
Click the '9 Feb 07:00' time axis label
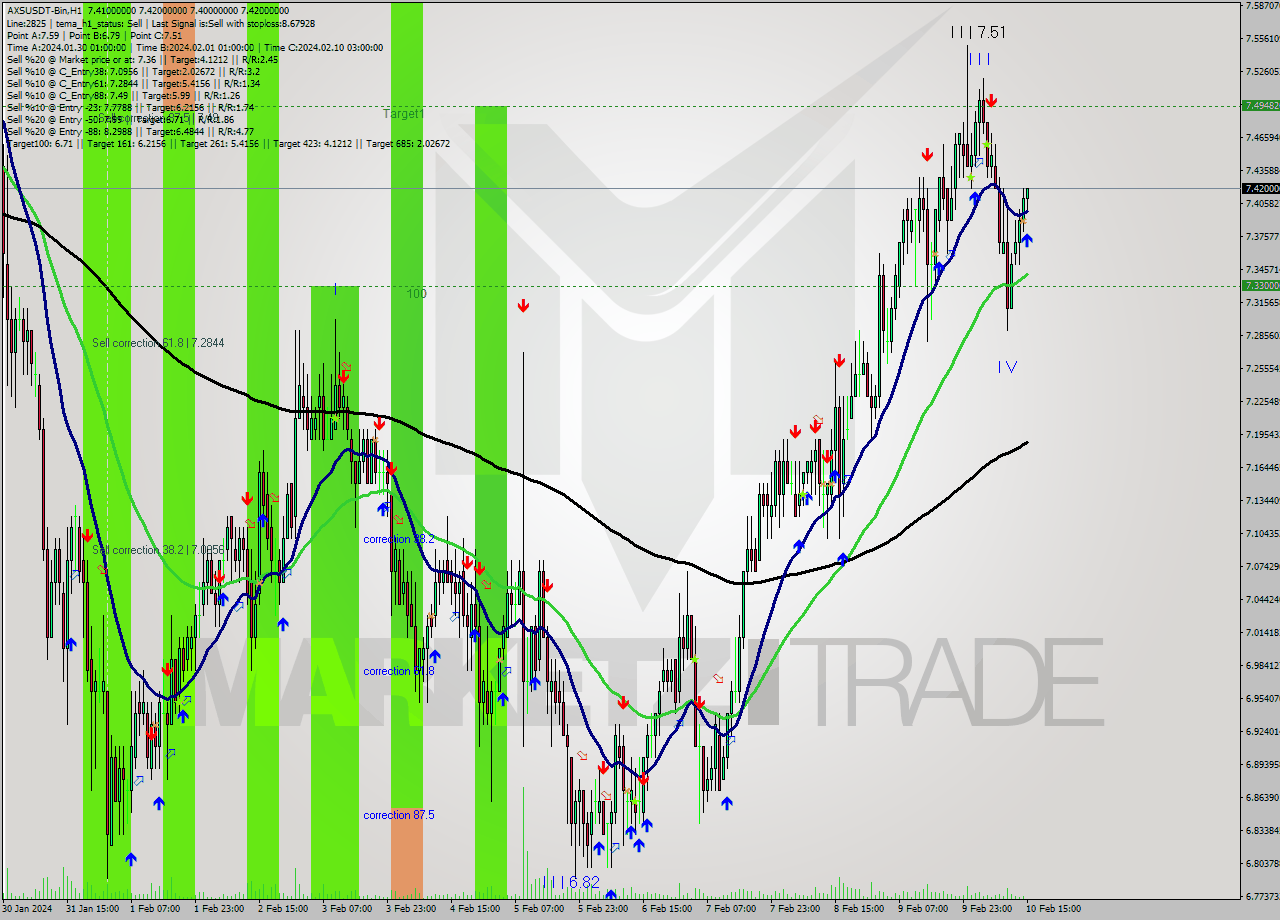925,909
